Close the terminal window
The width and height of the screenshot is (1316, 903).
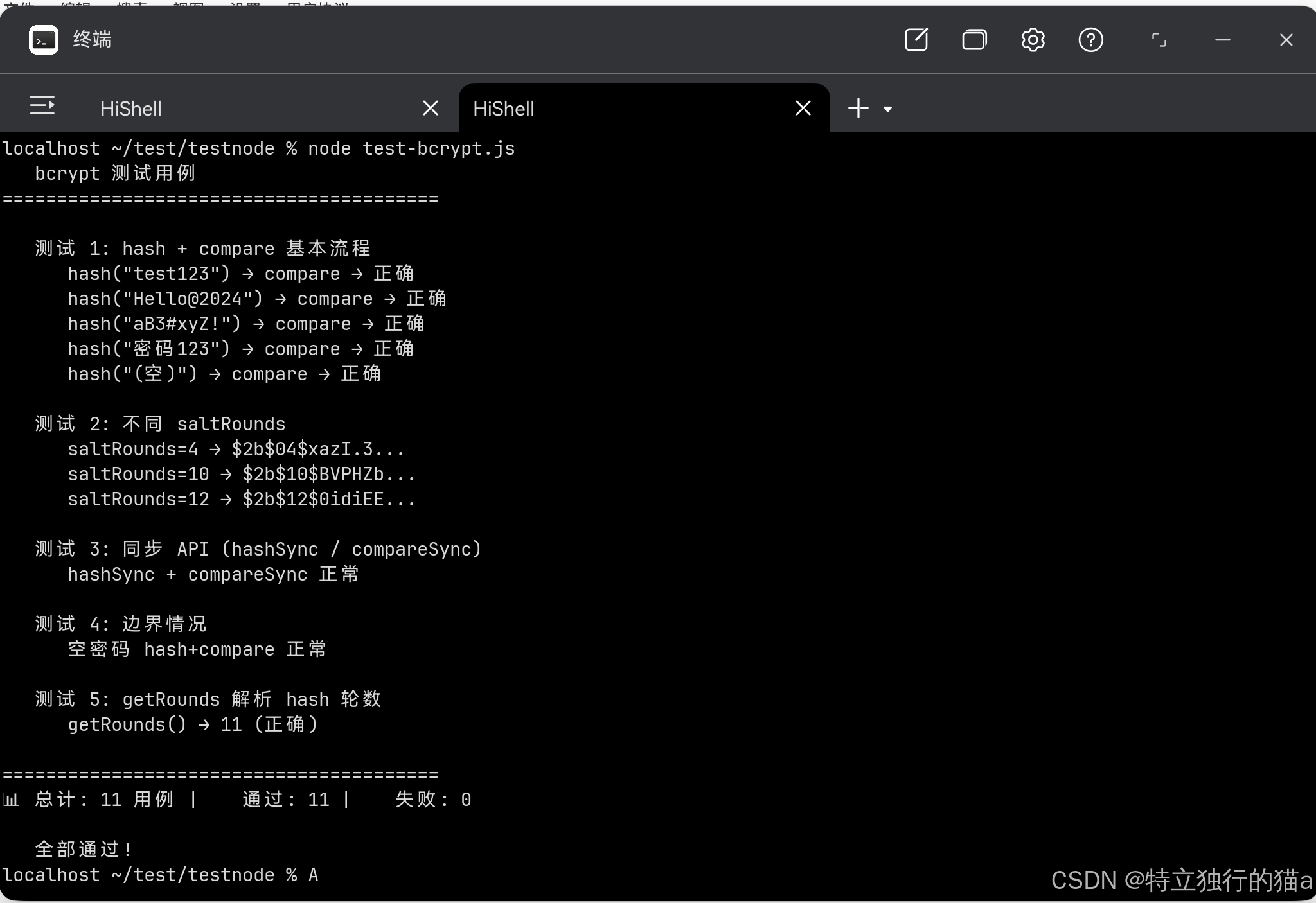tap(1286, 40)
